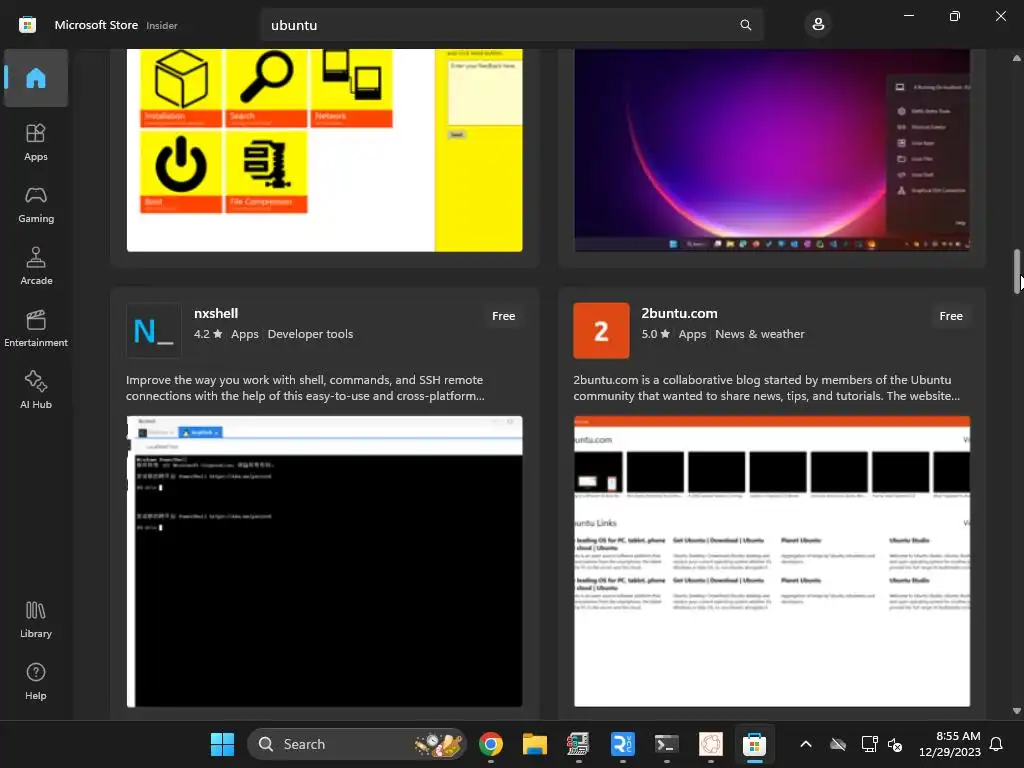Open the purple wallpaper app screenshot
Image resolution: width=1024 pixels, height=768 pixels.
pyautogui.click(x=772, y=150)
